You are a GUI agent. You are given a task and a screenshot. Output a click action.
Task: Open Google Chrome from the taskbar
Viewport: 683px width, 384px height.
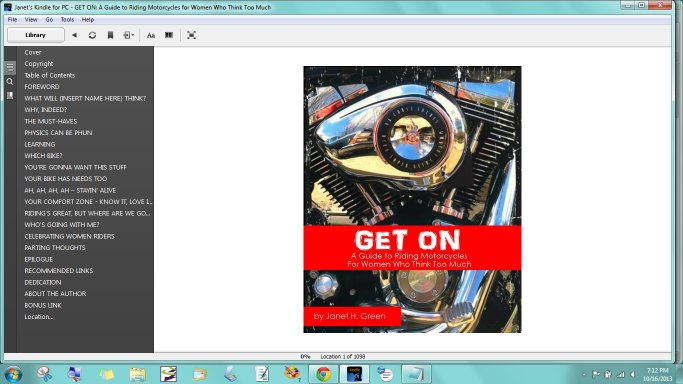324,374
